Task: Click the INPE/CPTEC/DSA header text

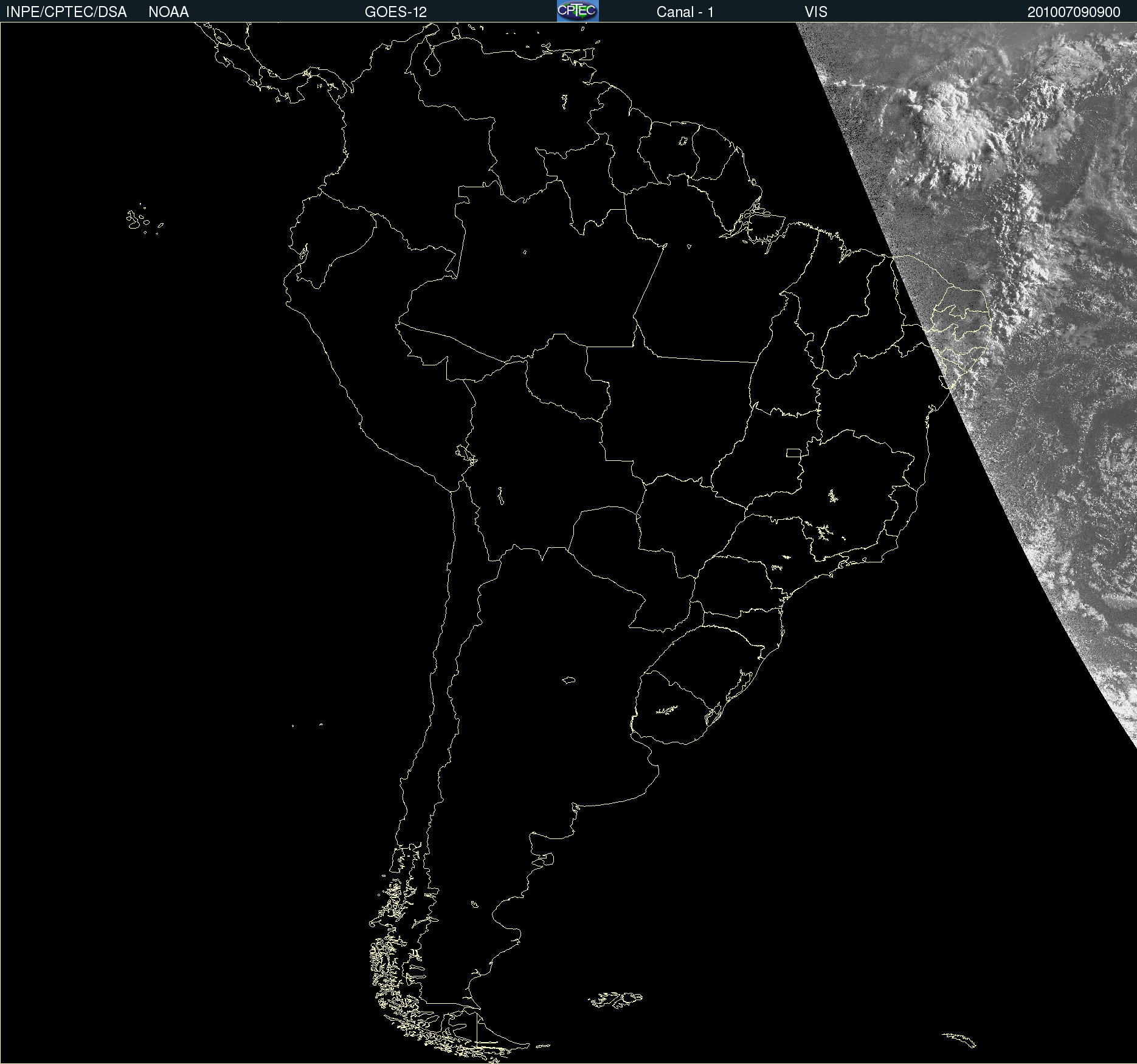Action: pyautogui.click(x=66, y=12)
